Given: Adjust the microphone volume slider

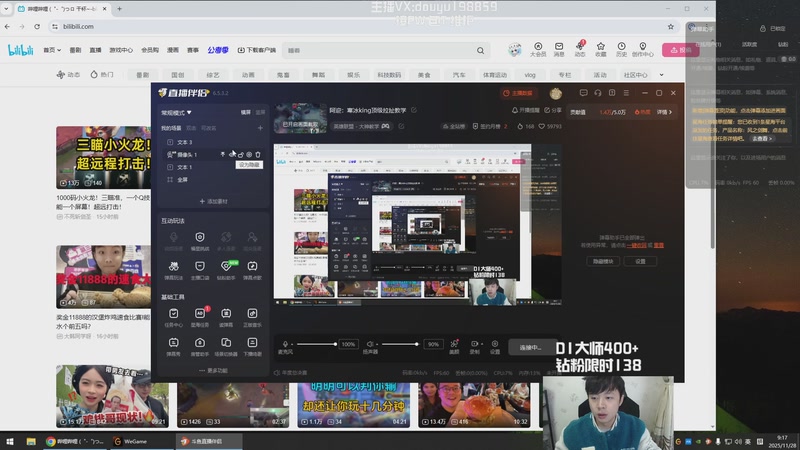Looking at the screenshot, I should click(316, 344).
